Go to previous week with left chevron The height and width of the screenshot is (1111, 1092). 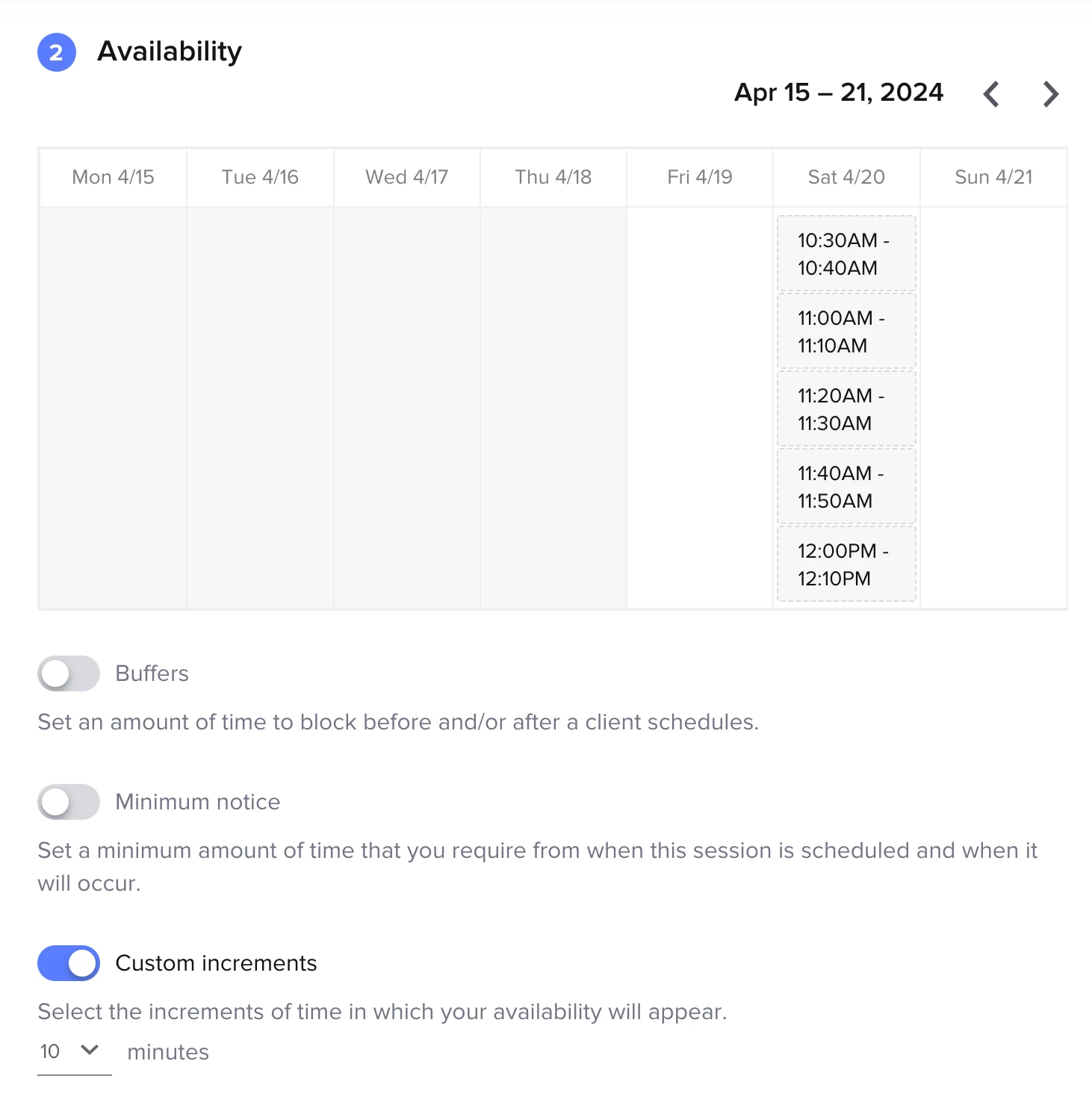point(991,94)
